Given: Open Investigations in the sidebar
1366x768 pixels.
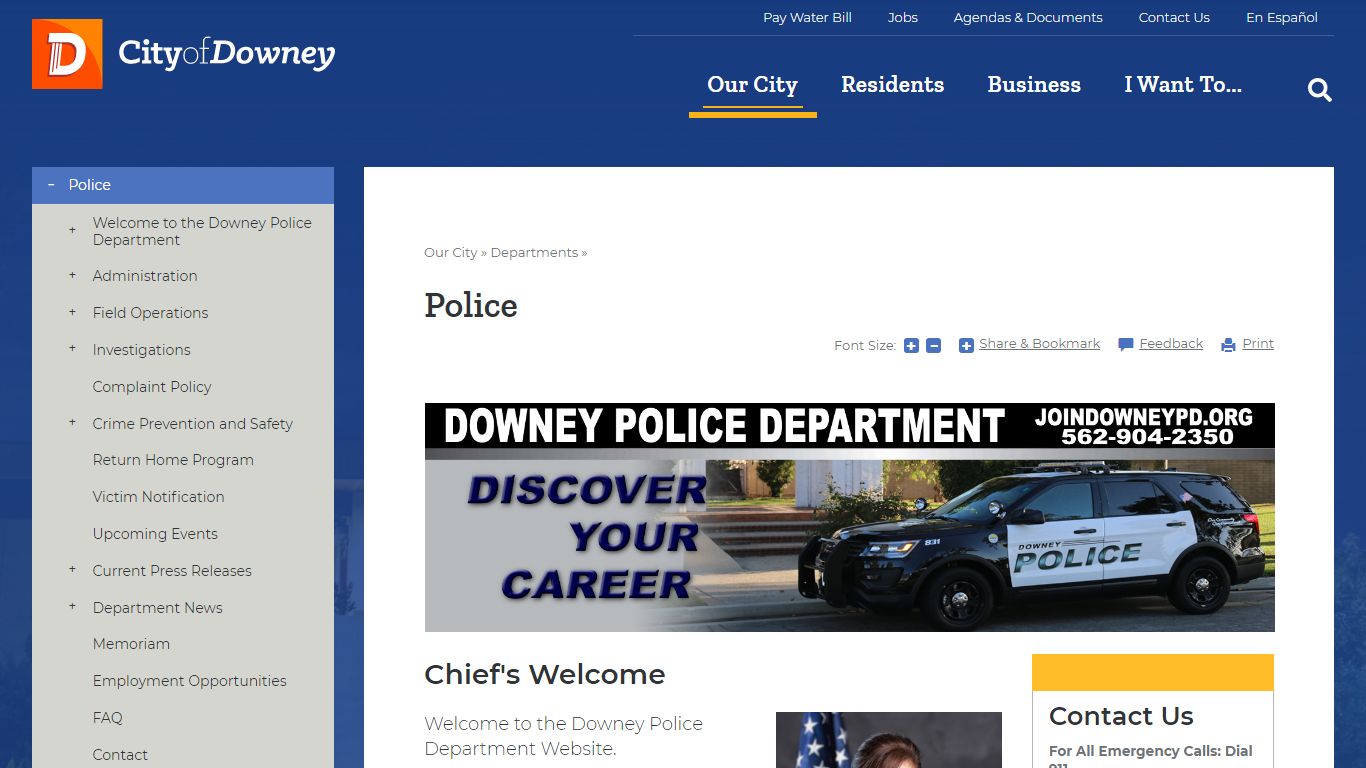Looking at the screenshot, I should tap(141, 350).
